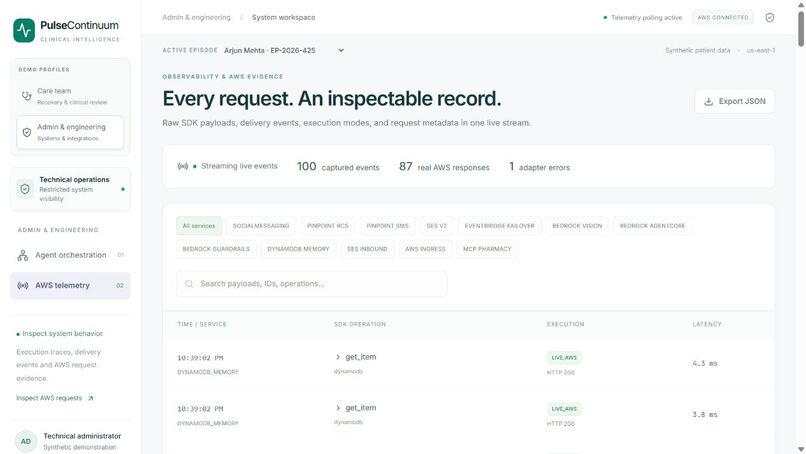Viewport: 806px width, 454px height.
Task: Open Technical operations card
Action: pyautogui.click(x=70, y=189)
